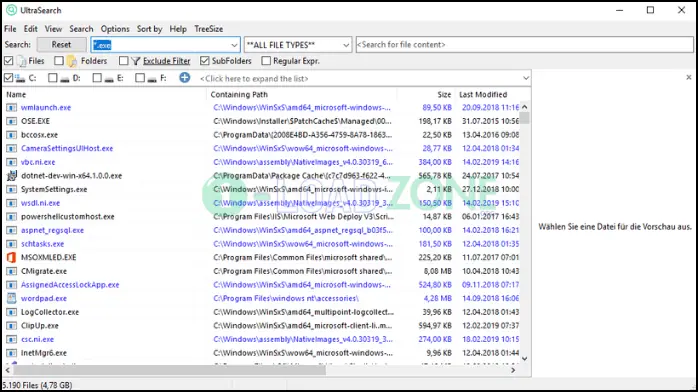The height and width of the screenshot is (392, 698).
Task: Check drive F: checkbox
Action: 140,78
